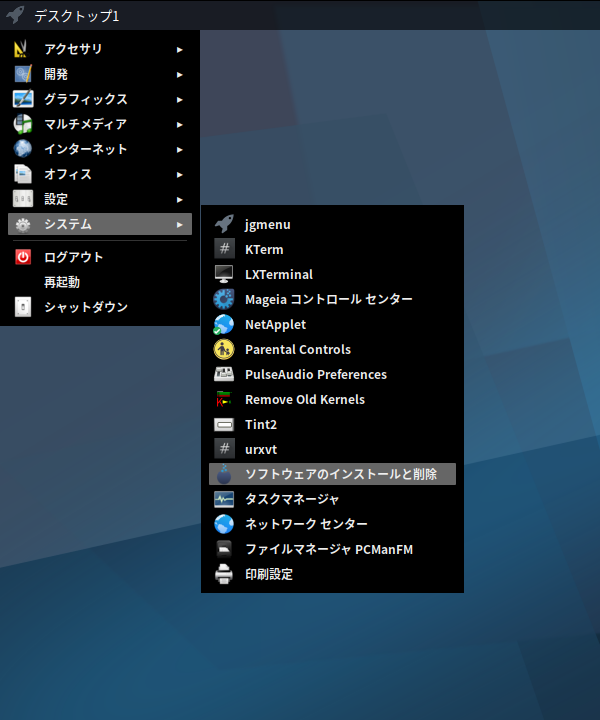The width and height of the screenshot is (600, 720).
Task: Open the インターネット menu category
Action: click(100, 149)
